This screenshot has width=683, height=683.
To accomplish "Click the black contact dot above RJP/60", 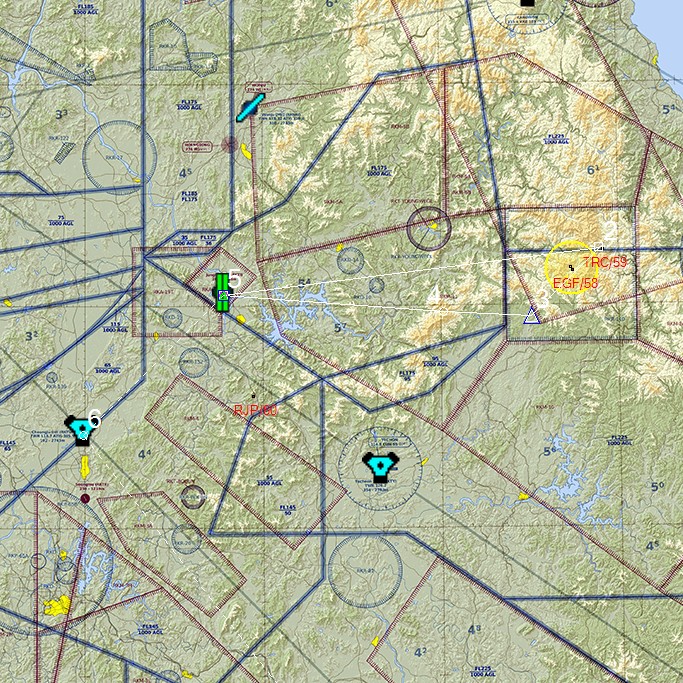I will pyautogui.click(x=254, y=396).
